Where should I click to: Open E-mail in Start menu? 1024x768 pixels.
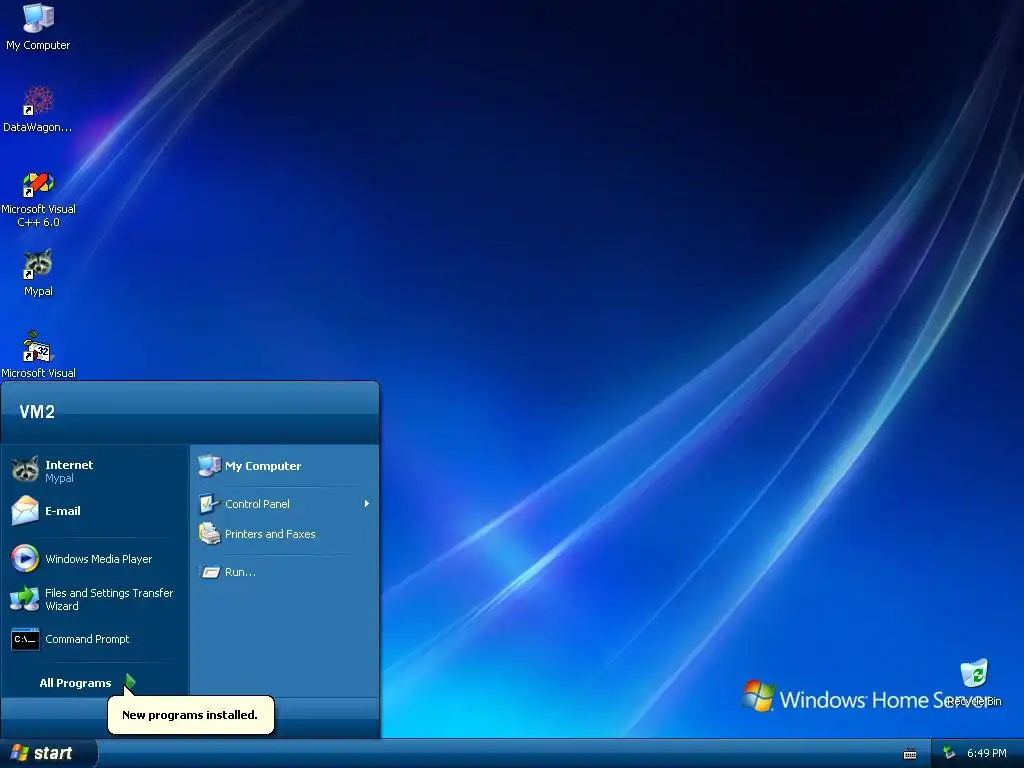coord(95,511)
